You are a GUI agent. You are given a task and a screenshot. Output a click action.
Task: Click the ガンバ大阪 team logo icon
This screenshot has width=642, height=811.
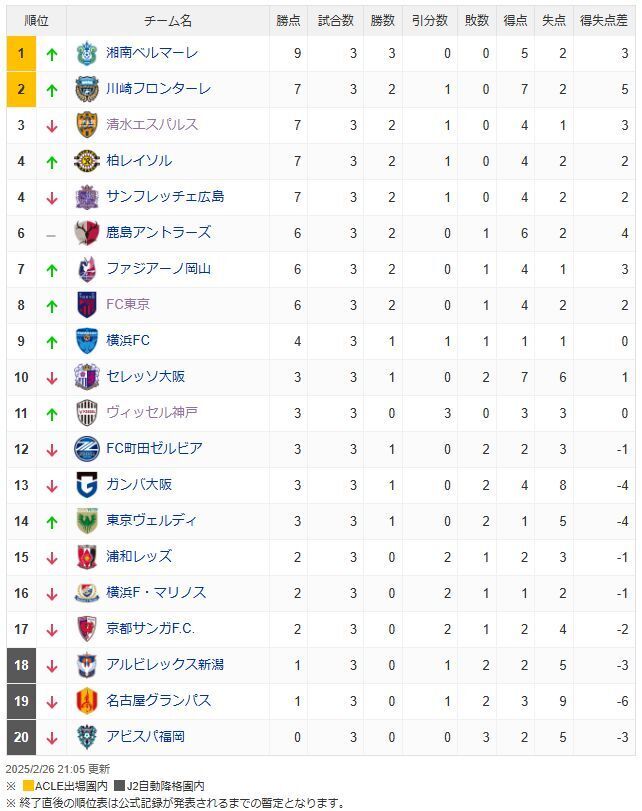pos(86,485)
